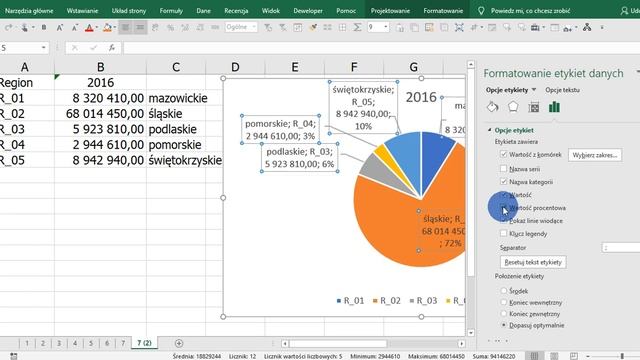Click the zoom slider handle in status bar
Screen dimensions: 640x360
tap(622, 356)
